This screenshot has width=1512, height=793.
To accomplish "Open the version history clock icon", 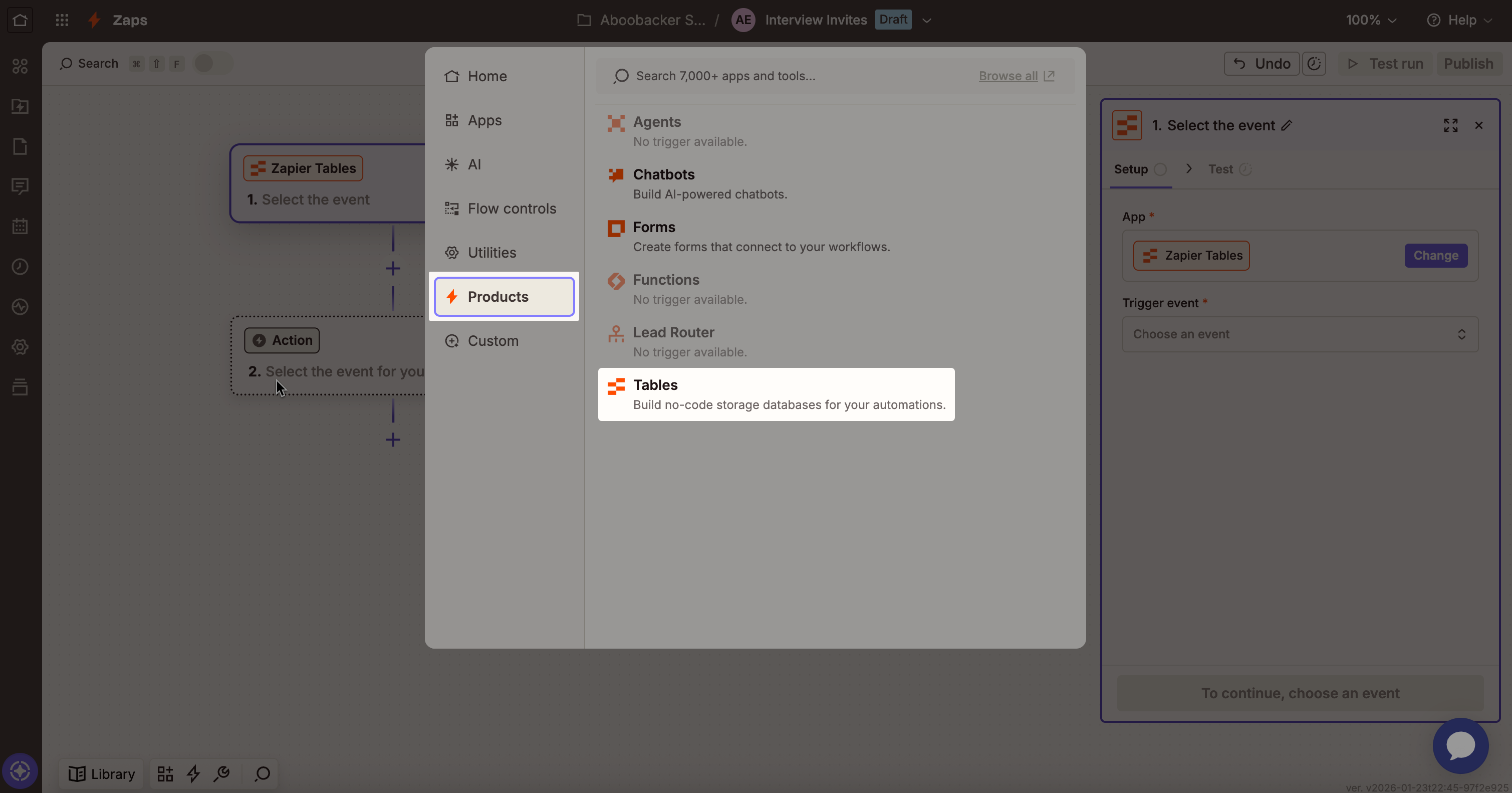I will coord(1314,64).
